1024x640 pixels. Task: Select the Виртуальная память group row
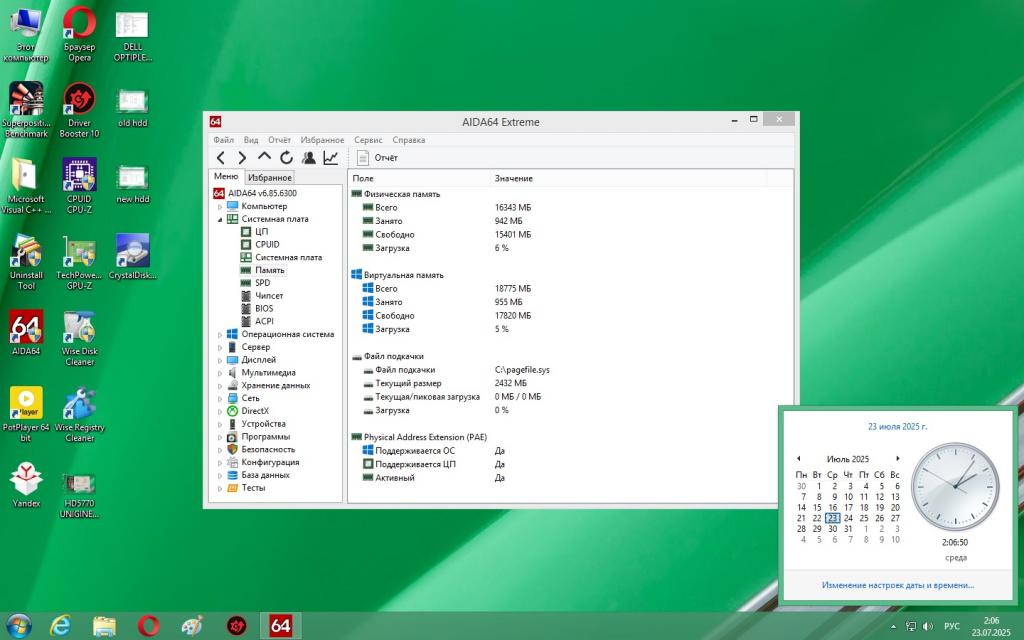404,275
